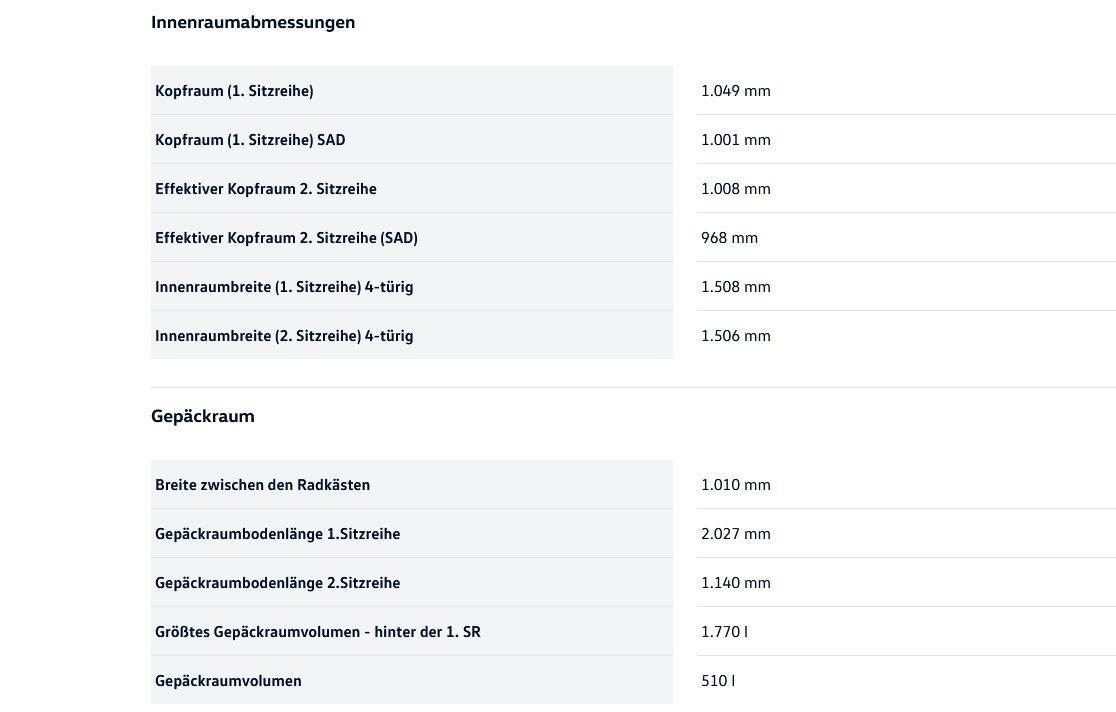
Task: Click the 1.770 l value
Action: click(724, 632)
